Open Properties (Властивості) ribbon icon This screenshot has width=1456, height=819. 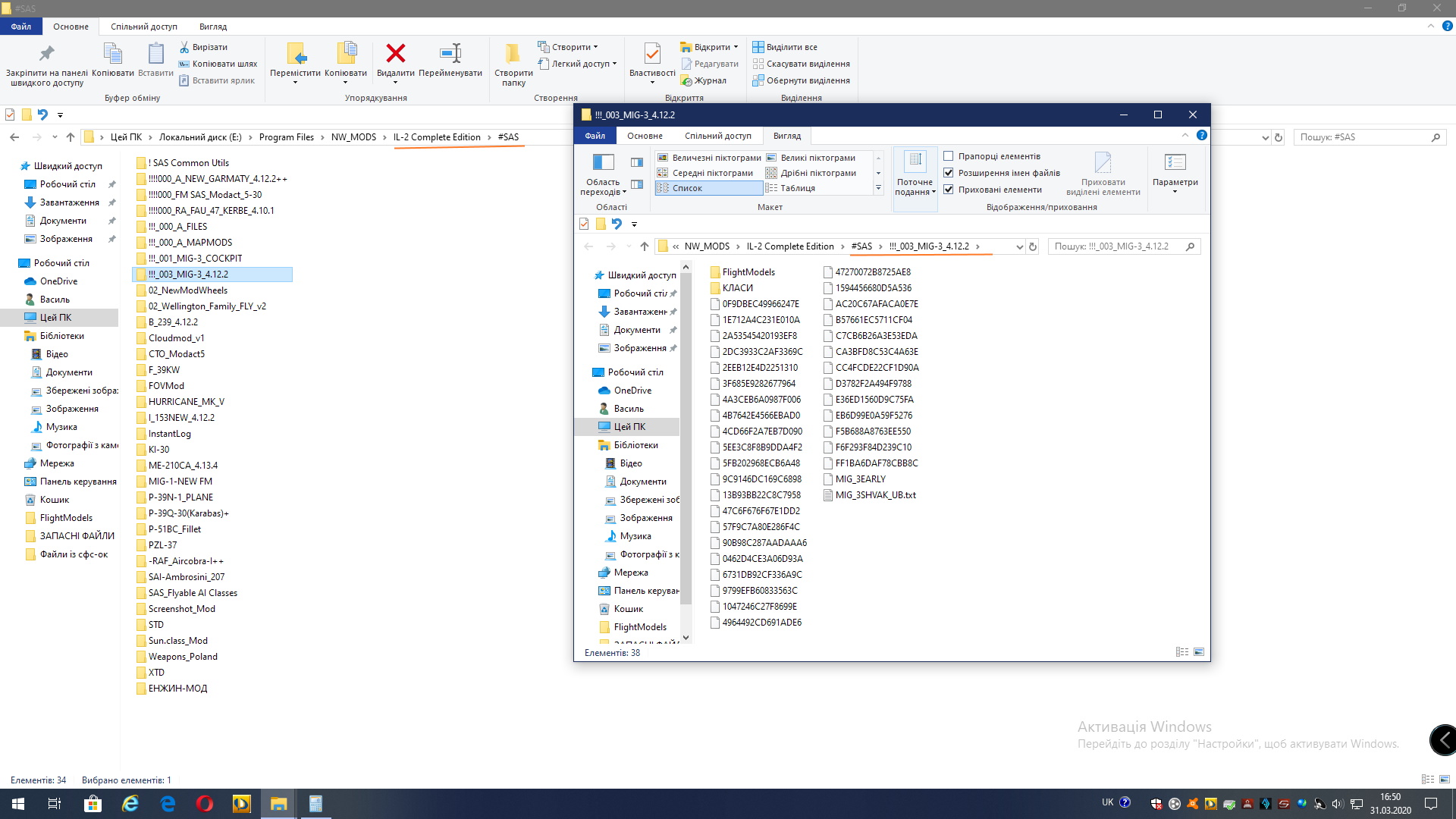tap(651, 55)
